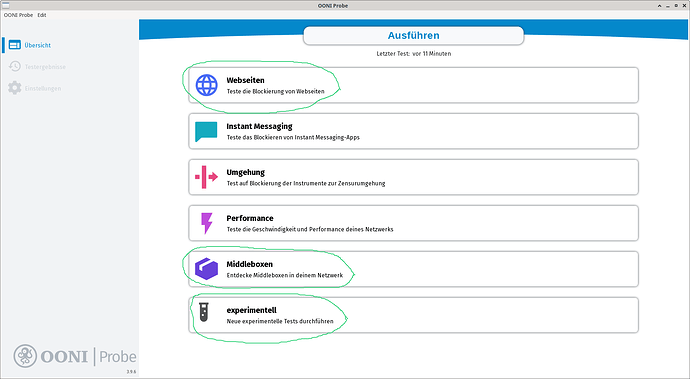
Task: Click the experimentell test tube icon
Action: [203, 312]
